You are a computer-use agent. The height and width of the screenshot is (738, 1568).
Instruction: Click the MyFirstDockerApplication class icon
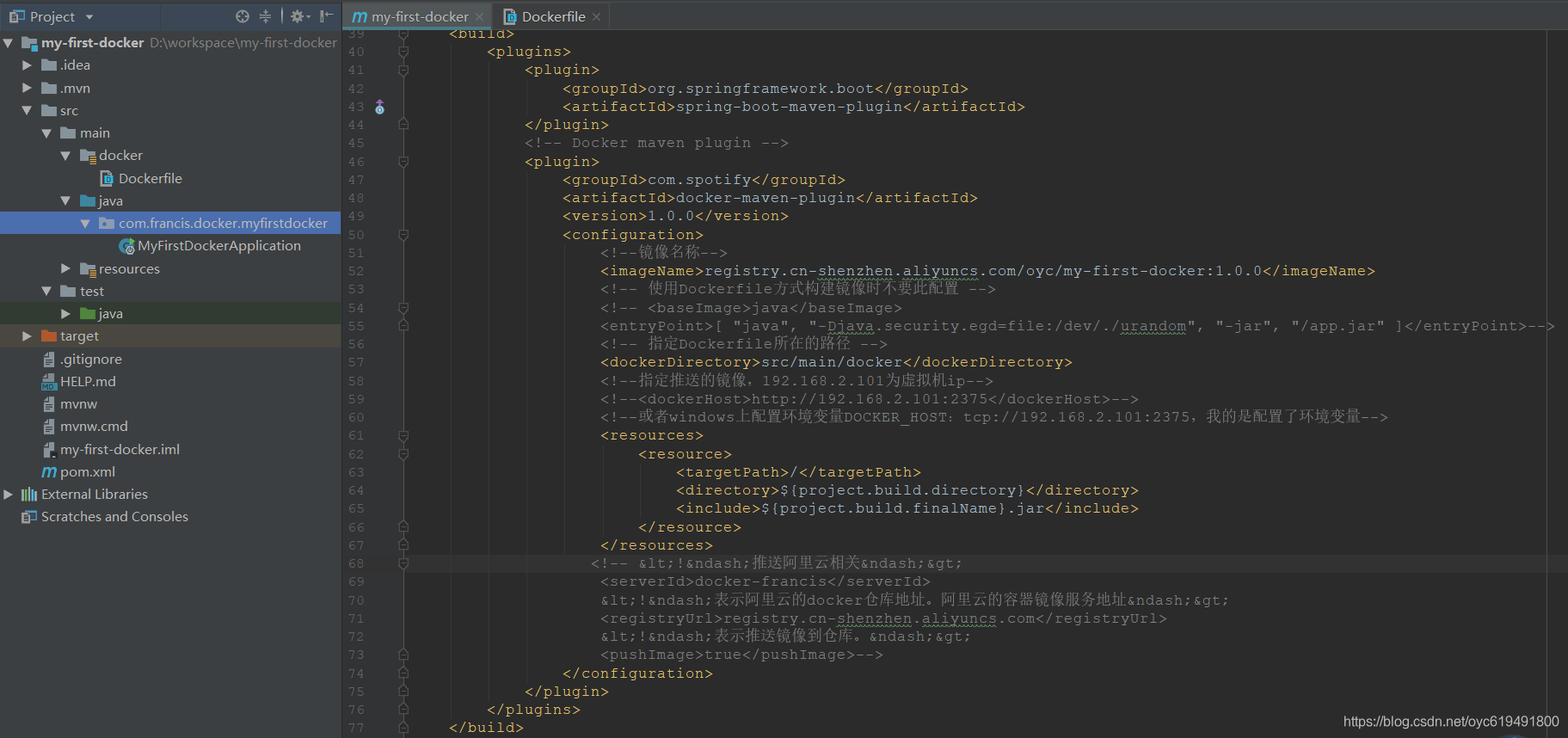point(126,246)
